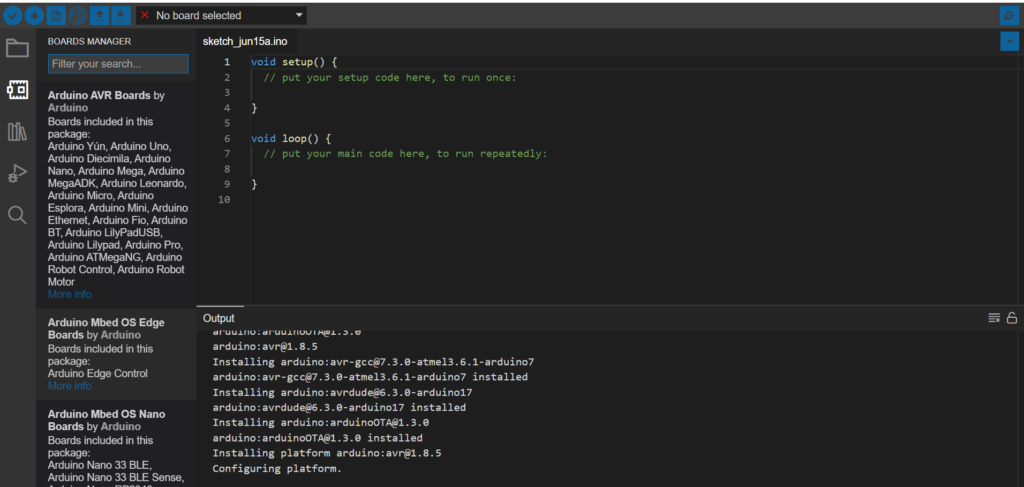Image resolution: width=1024 pixels, height=487 pixels.
Task: Open the Debug sidebar icon
Action: point(17,174)
